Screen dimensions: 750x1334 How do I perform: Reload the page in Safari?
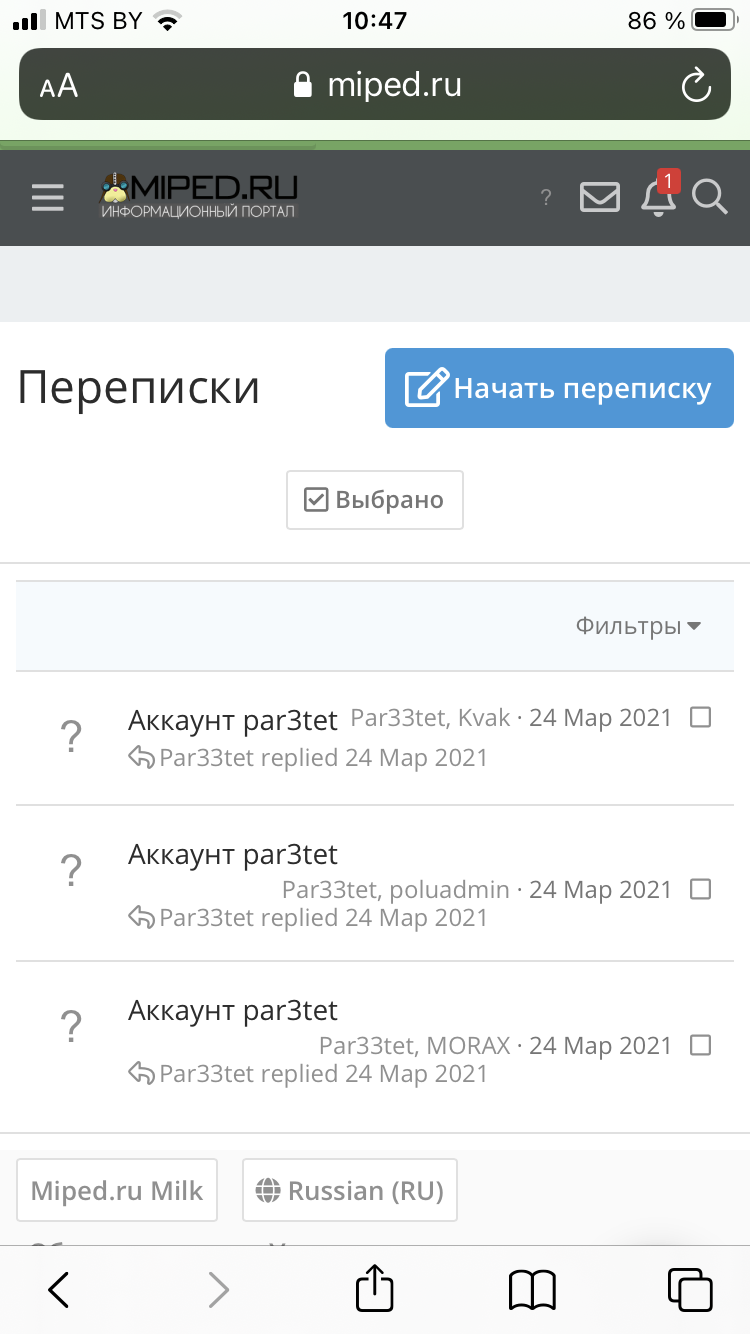coord(695,85)
